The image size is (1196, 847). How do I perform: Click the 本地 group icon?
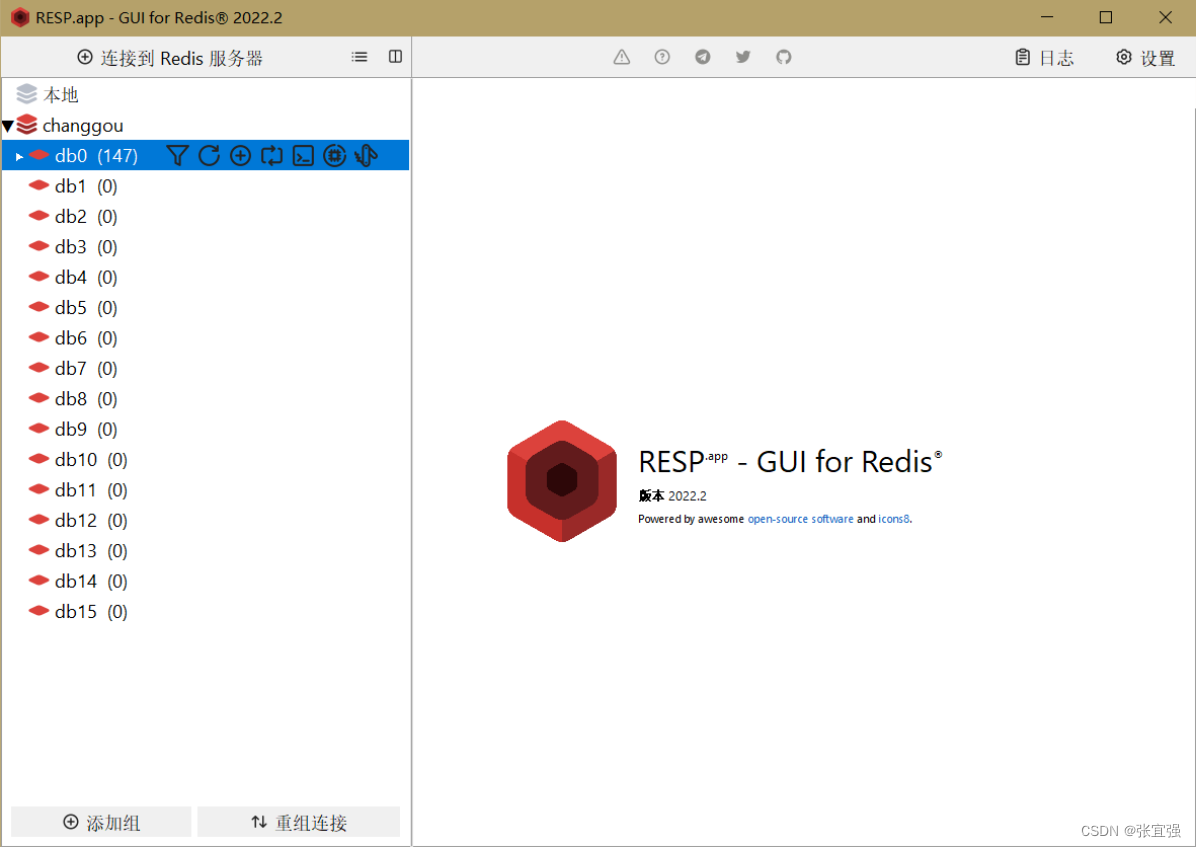[27, 94]
